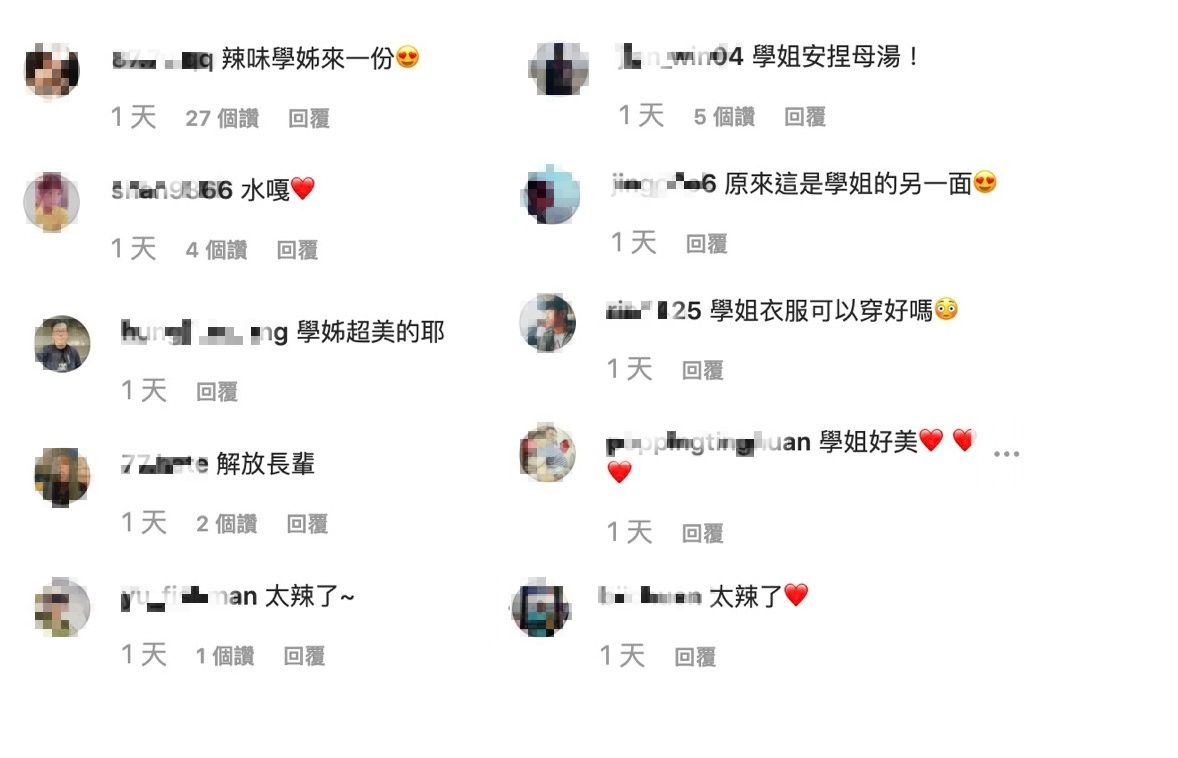This screenshot has height=758, width=1178.
Task: Open 5 個讚 likes list
Action: click(x=724, y=116)
